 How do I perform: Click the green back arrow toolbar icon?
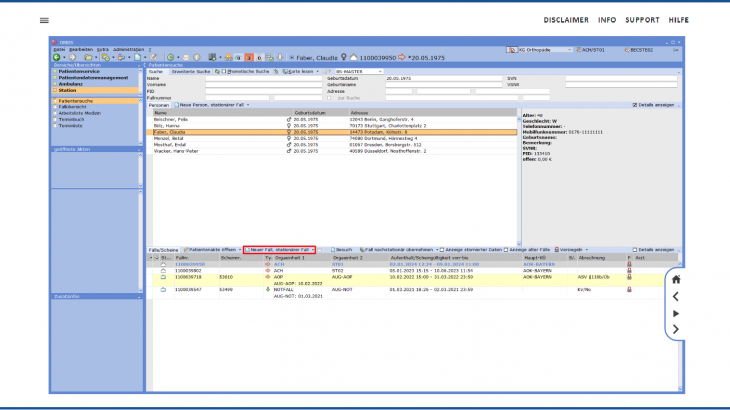[x=56, y=57]
